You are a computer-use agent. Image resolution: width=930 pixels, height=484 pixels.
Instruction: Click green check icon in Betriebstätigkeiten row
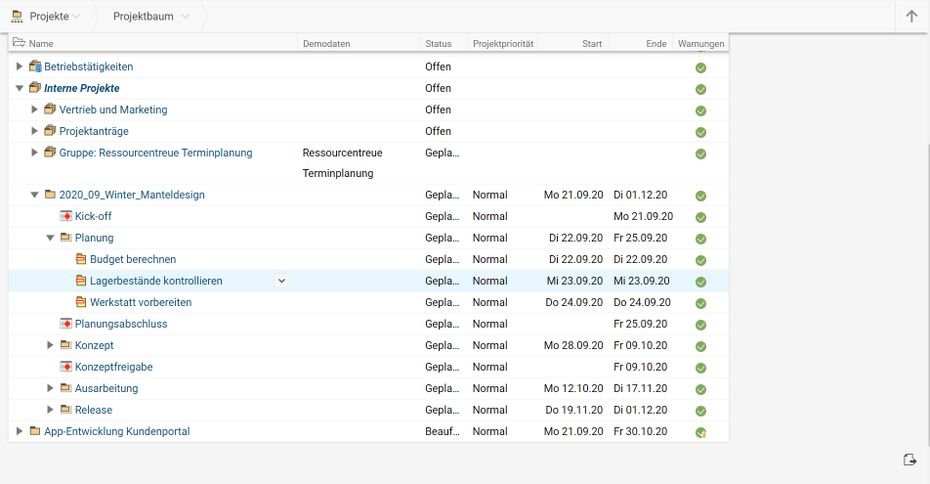(700, 68)
